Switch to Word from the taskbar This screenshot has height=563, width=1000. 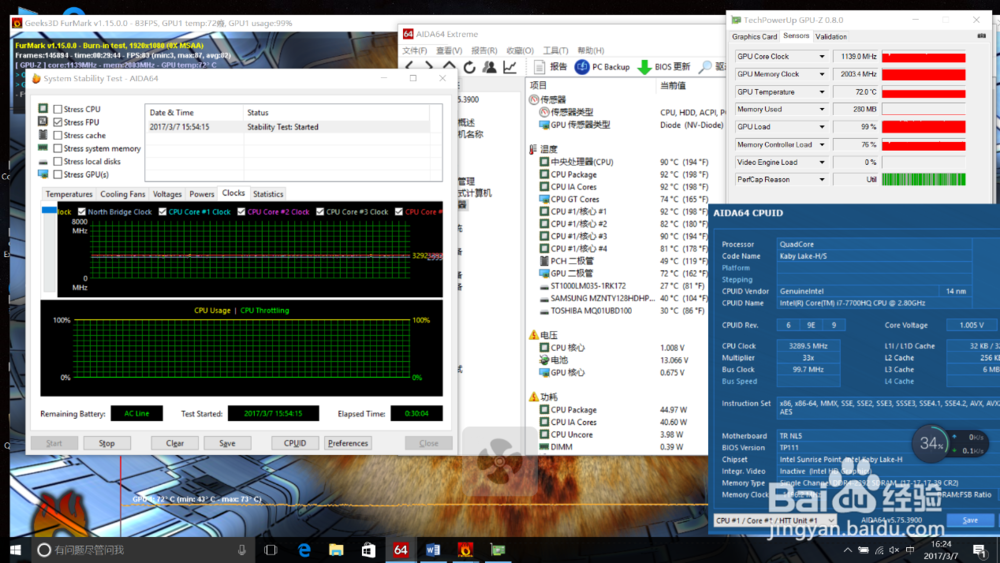[x=433, y=550]
